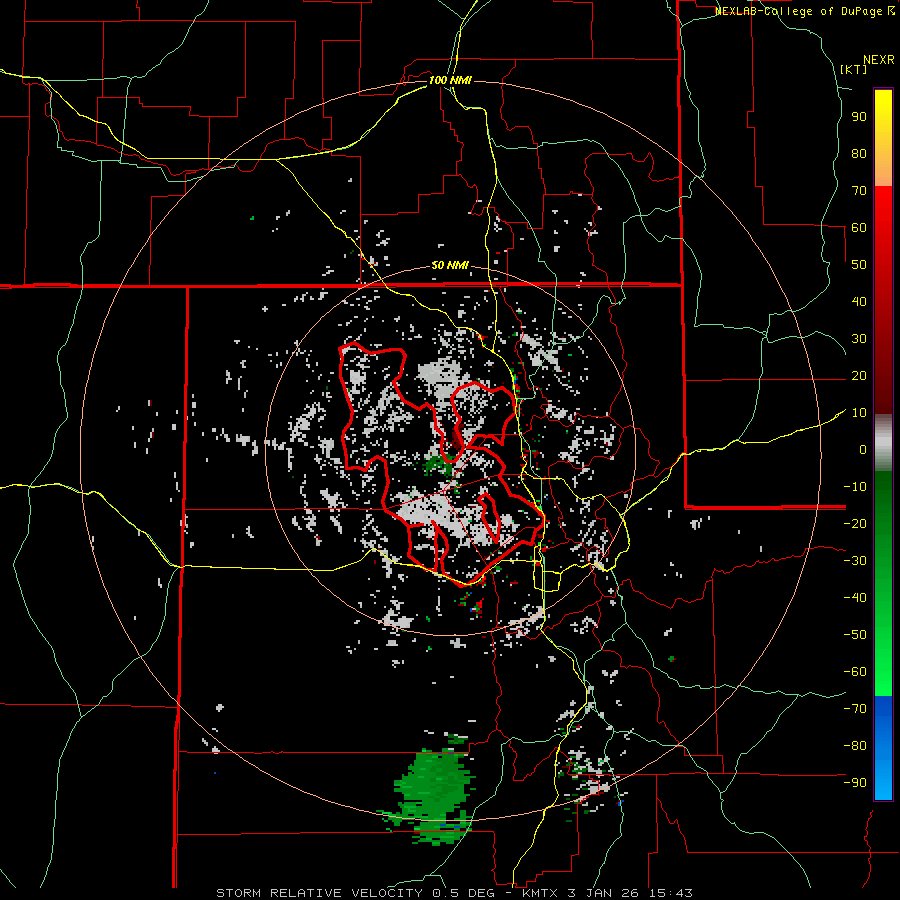Click the yellow top segment of the color bar
Screen dimensions: 900x900
click(x=883, y=138)
